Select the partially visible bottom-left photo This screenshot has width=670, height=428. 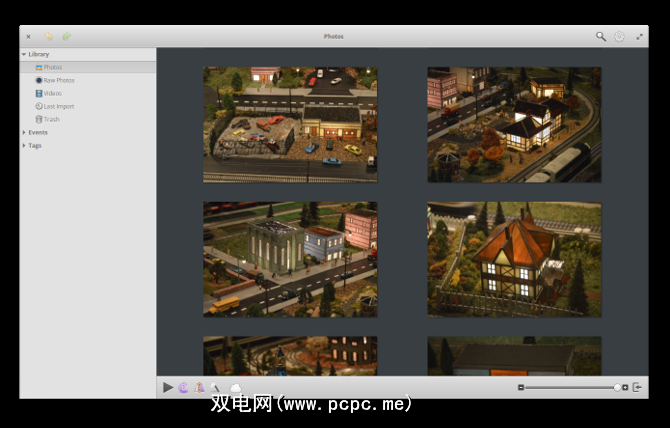pyautogui.click(x=290, y=356)
